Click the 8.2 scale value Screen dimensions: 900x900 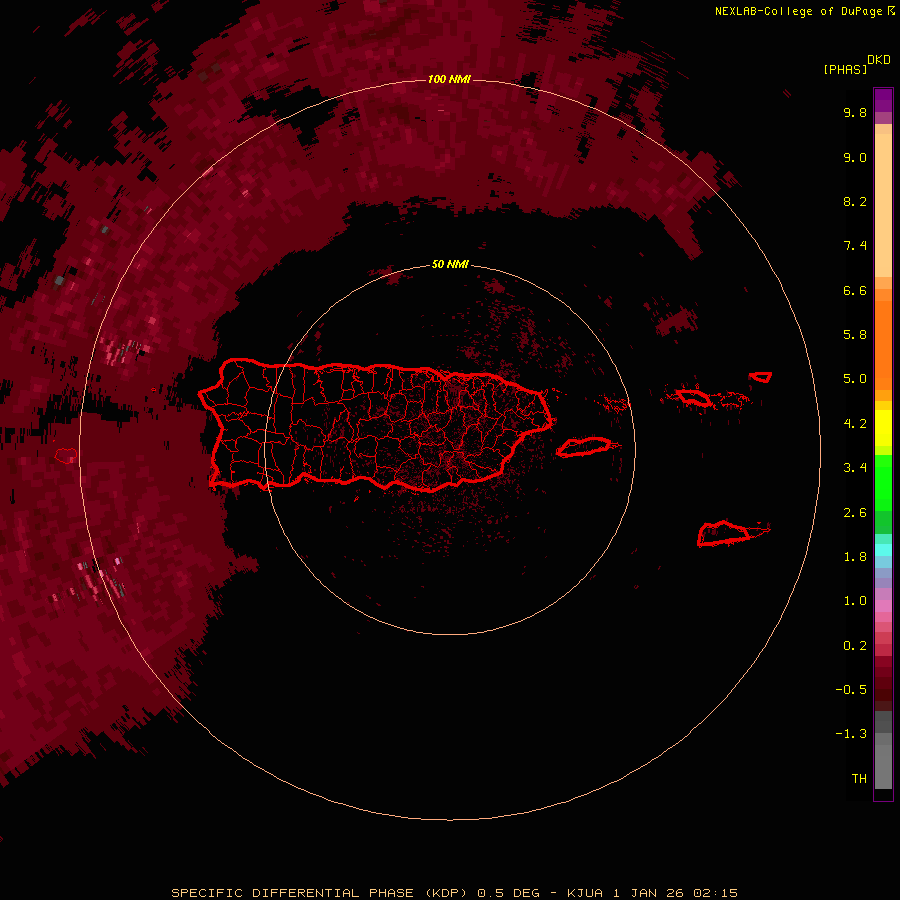pos(855,201)
